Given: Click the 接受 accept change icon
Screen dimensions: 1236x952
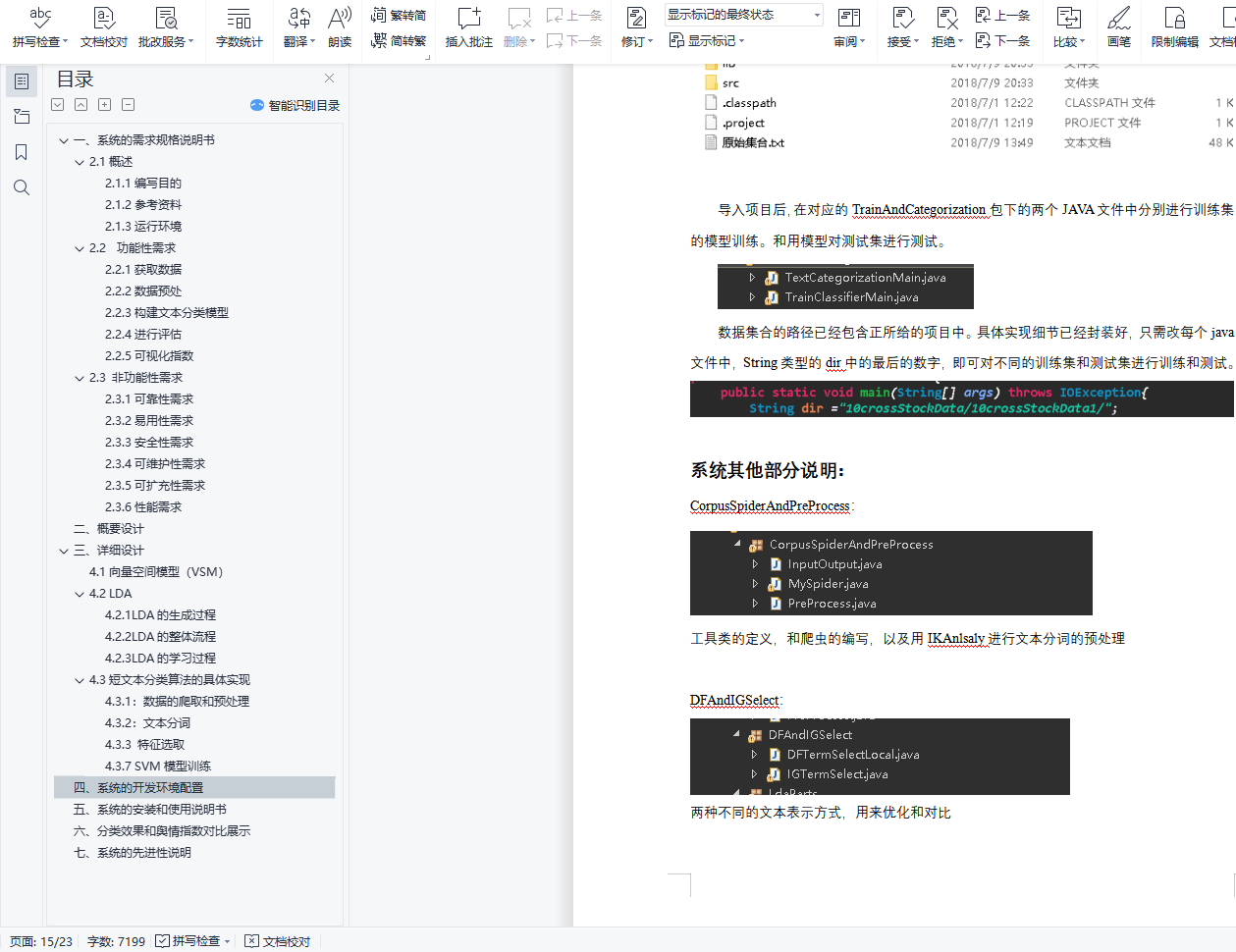Looking at the screenshot, I should (903, 18).
